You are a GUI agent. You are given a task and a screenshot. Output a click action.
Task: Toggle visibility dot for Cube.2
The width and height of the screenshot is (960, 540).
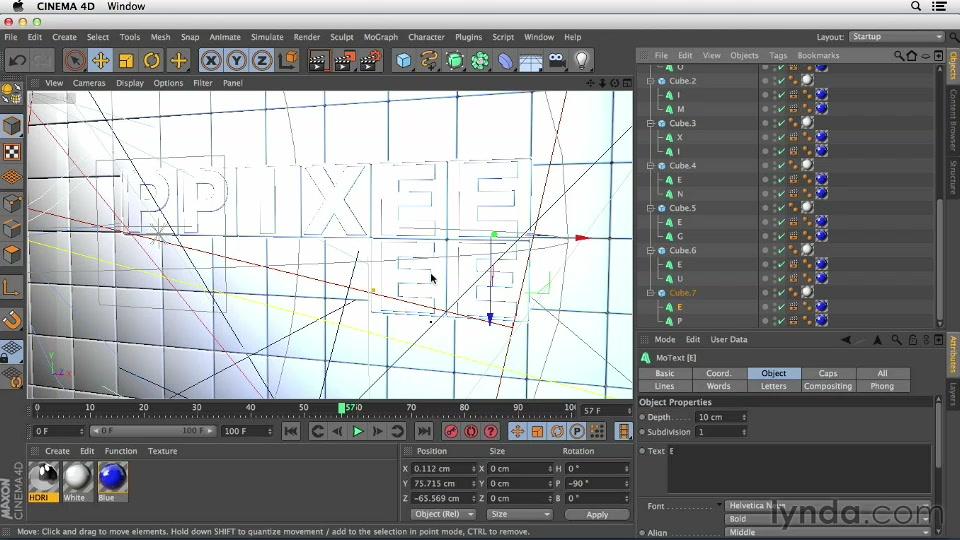pos(765,80)
